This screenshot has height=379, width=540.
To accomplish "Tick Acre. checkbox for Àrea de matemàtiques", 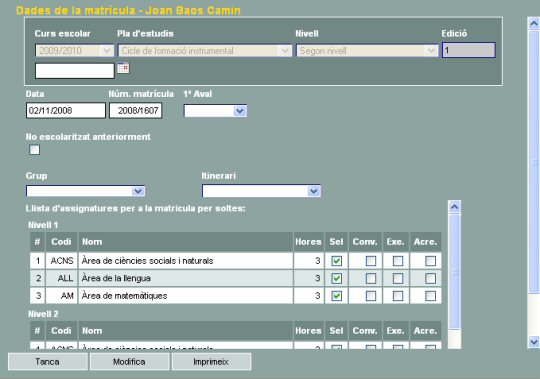I will coord(430,296).
